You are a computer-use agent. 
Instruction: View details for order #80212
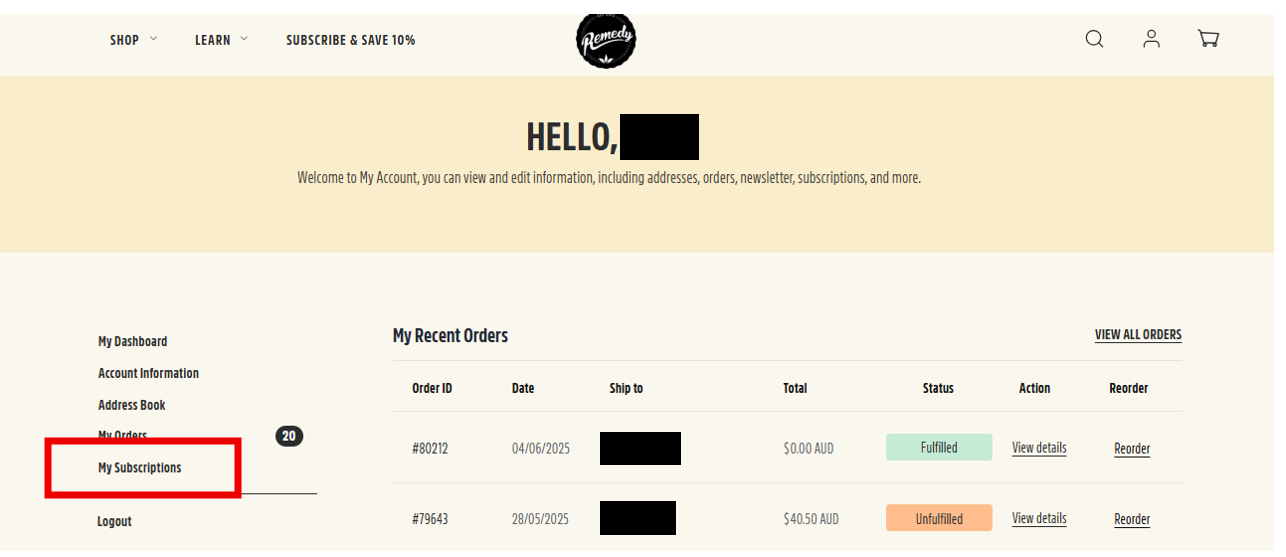coord(1039,448)
